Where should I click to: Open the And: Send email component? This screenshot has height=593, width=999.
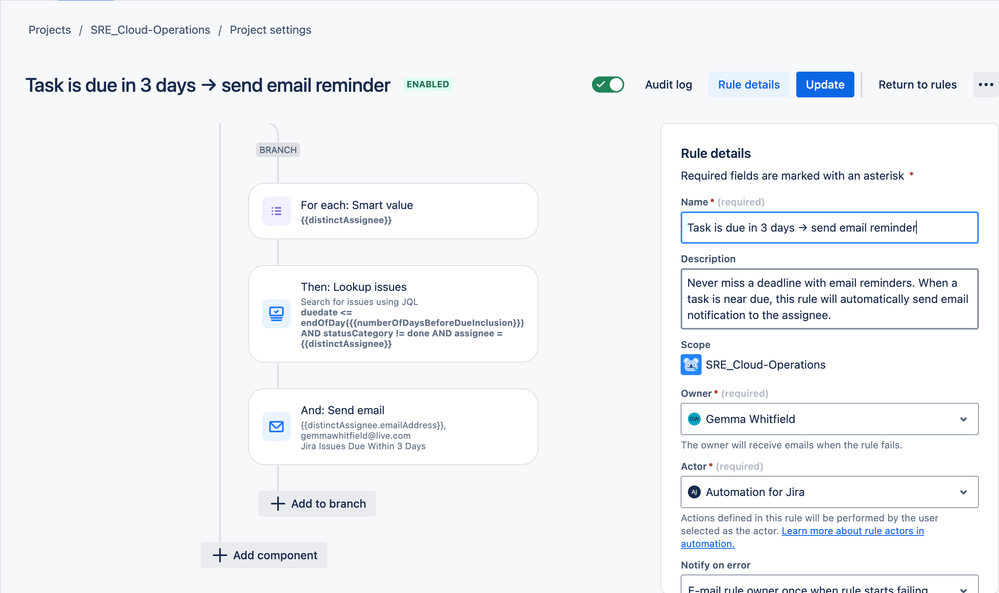(393, 427)
